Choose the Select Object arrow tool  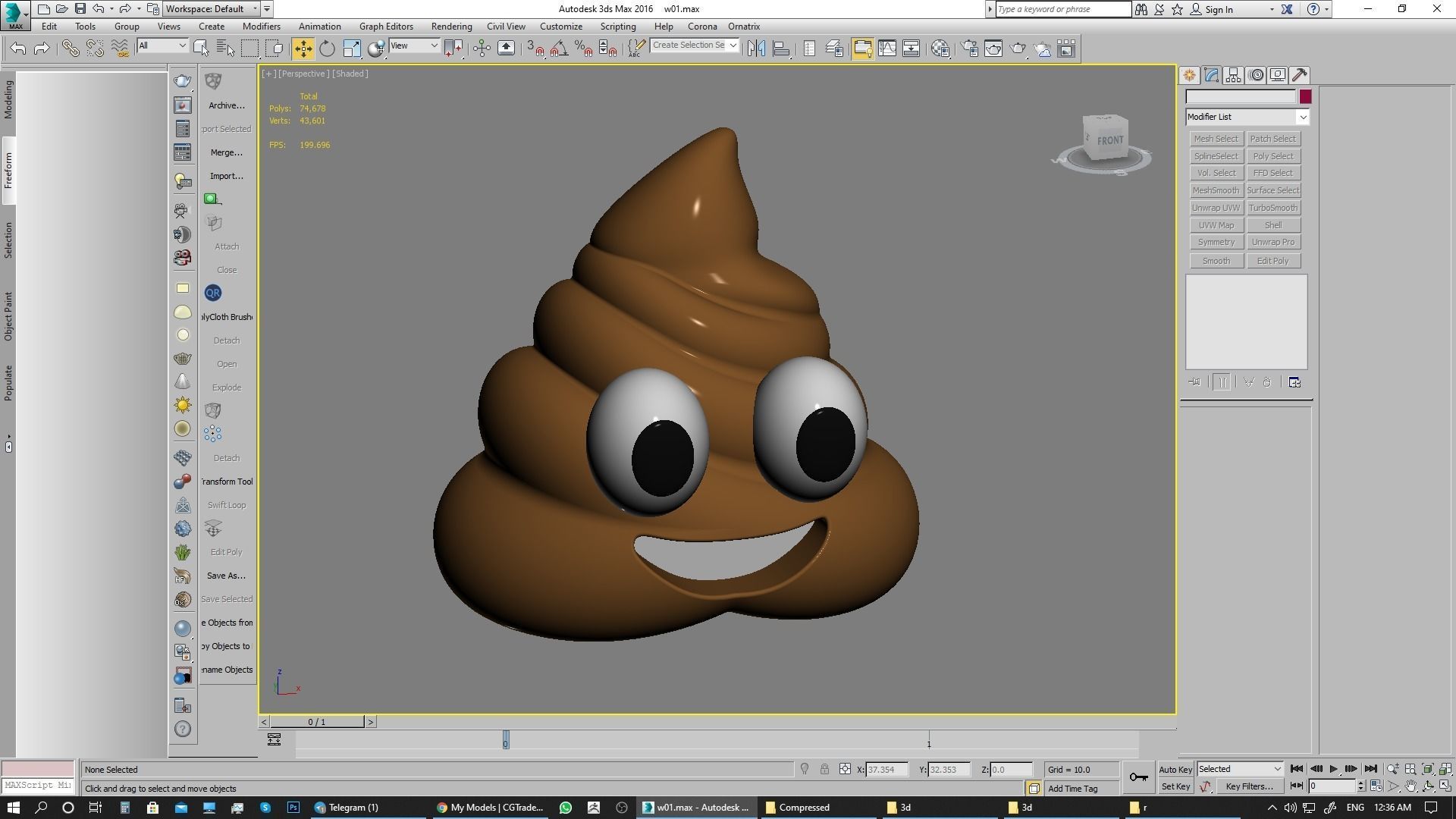point(201,49)
